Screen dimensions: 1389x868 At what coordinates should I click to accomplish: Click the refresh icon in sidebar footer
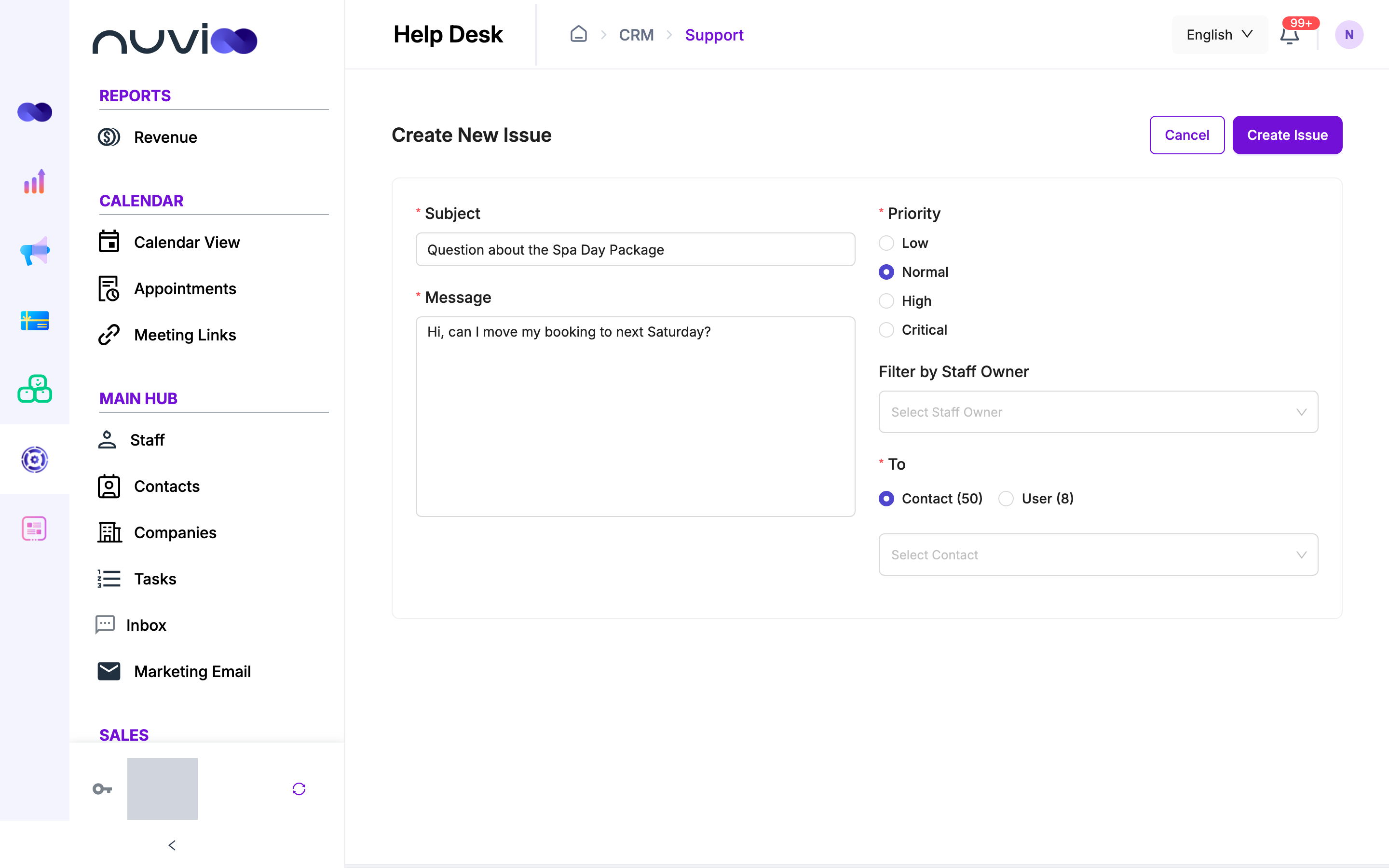tap(299, 789)
